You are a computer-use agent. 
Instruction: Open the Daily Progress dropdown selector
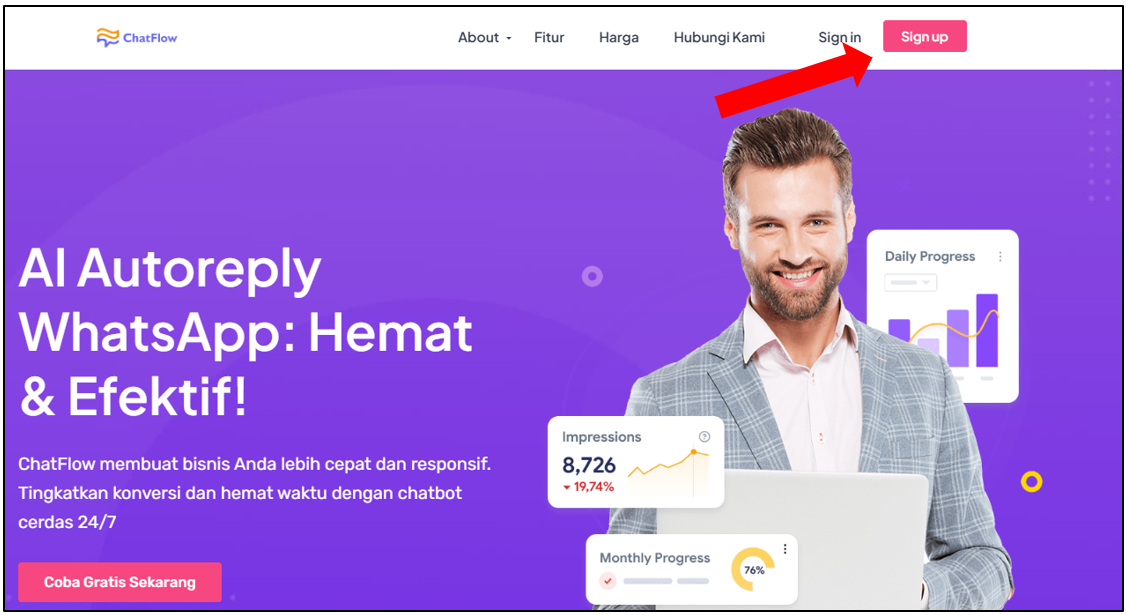910,282
